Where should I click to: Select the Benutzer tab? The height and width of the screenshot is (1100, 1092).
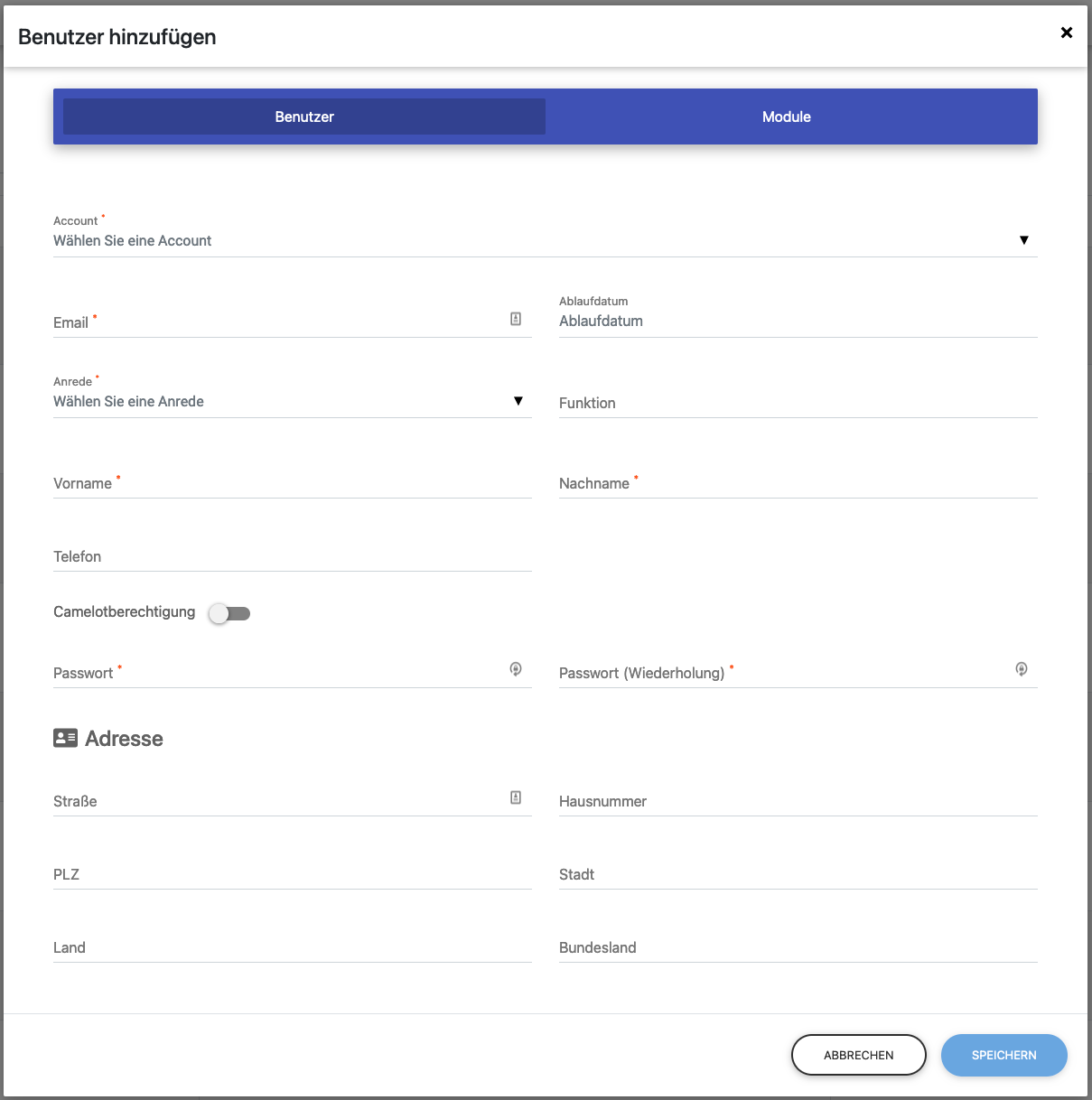(x=304, y=117)
